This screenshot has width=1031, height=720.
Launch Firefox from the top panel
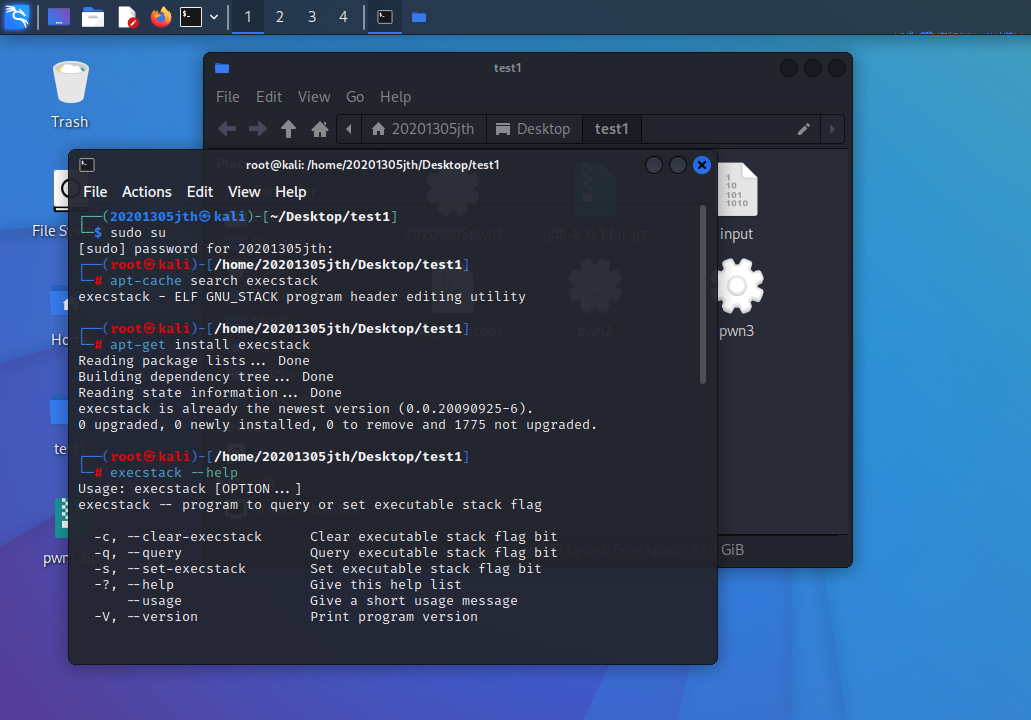[160, 16]
